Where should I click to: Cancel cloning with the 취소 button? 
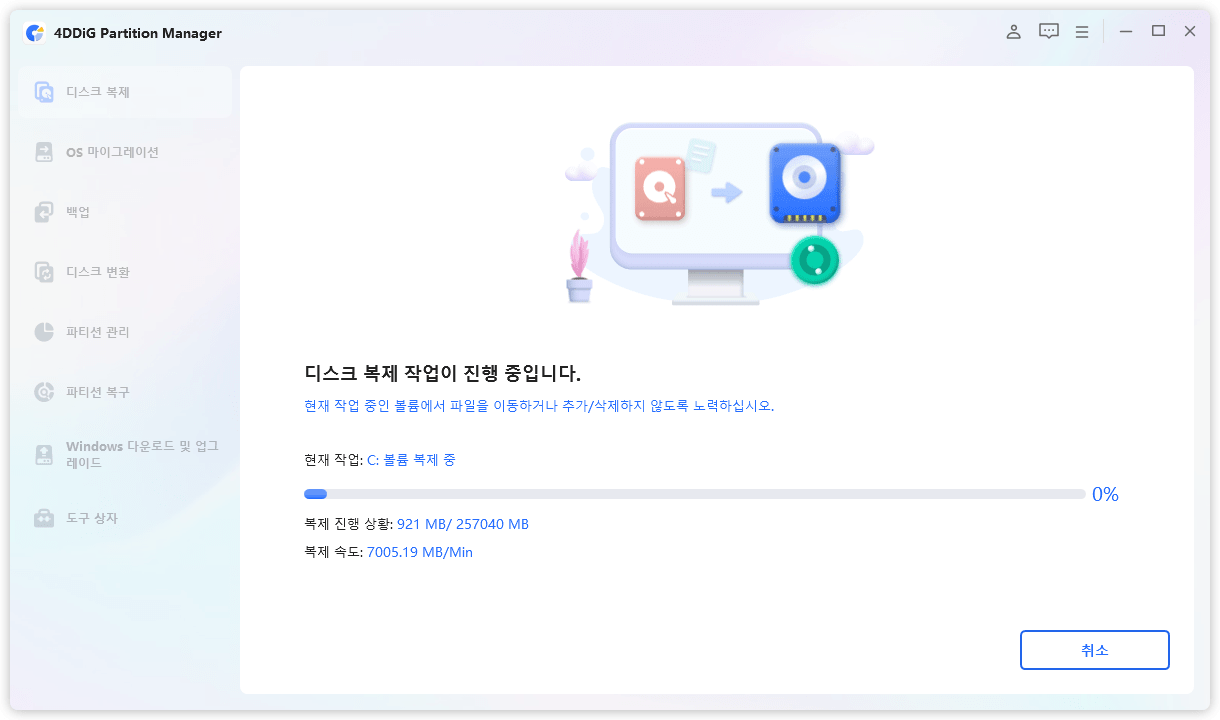1095,650
